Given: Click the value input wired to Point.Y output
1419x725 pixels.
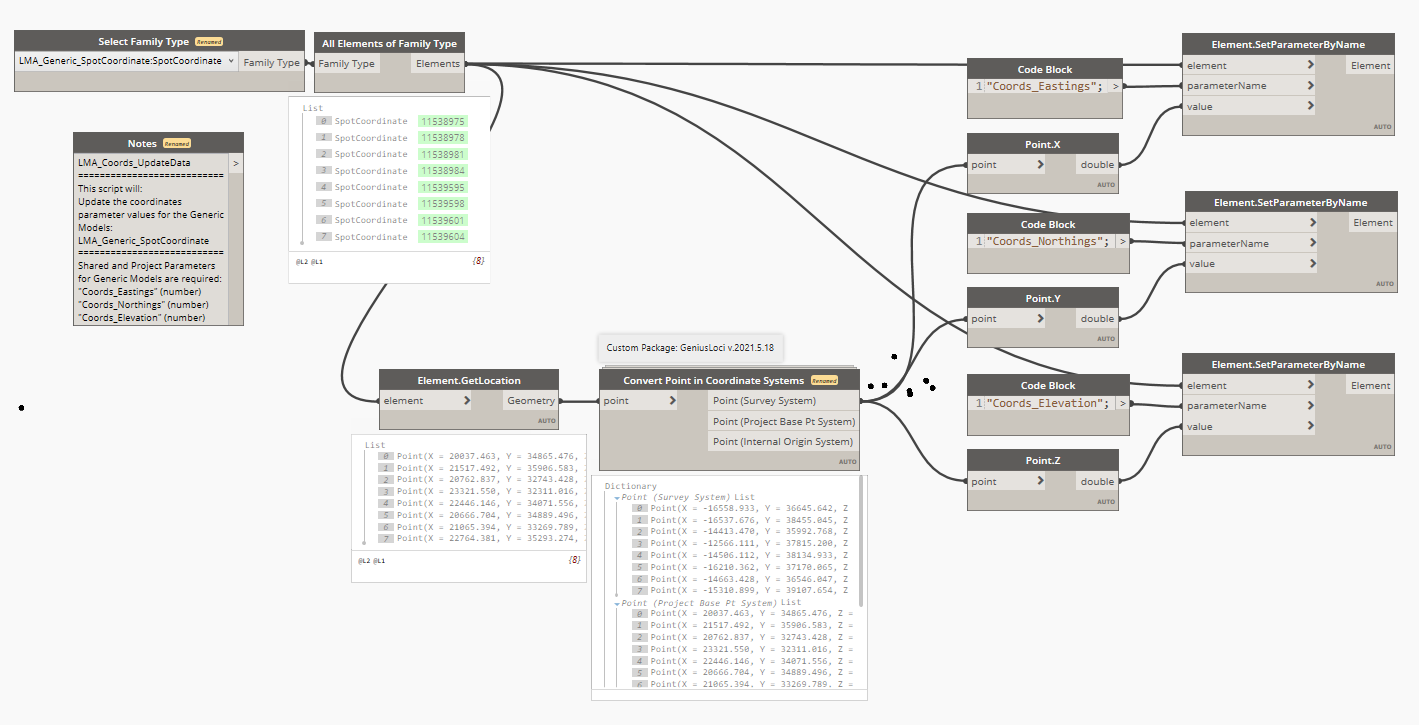Looking at the screenshot, I should pyautogui.click(x=1251, y=264).
